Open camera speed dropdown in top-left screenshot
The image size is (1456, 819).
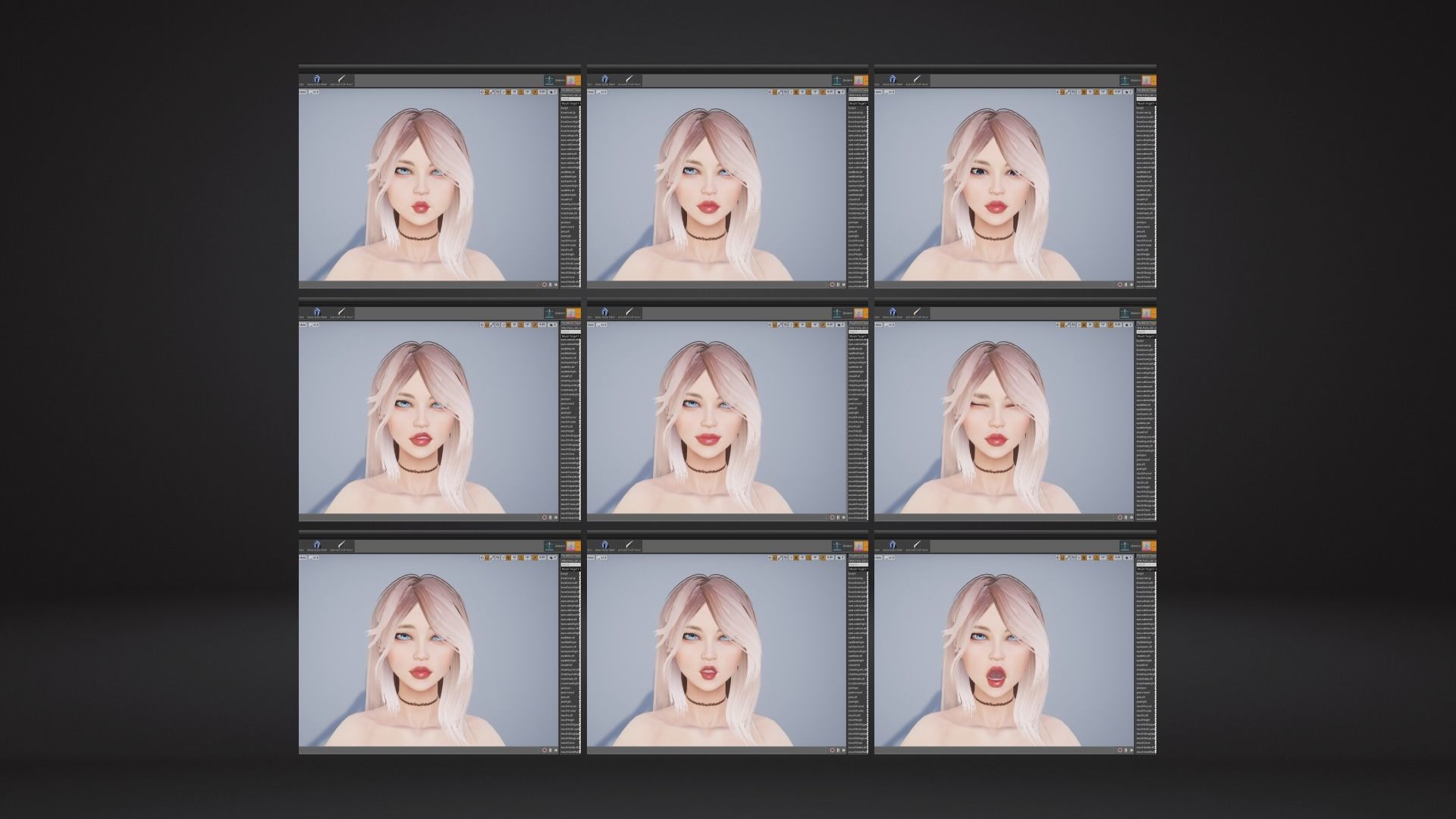[x=552, y=92]
